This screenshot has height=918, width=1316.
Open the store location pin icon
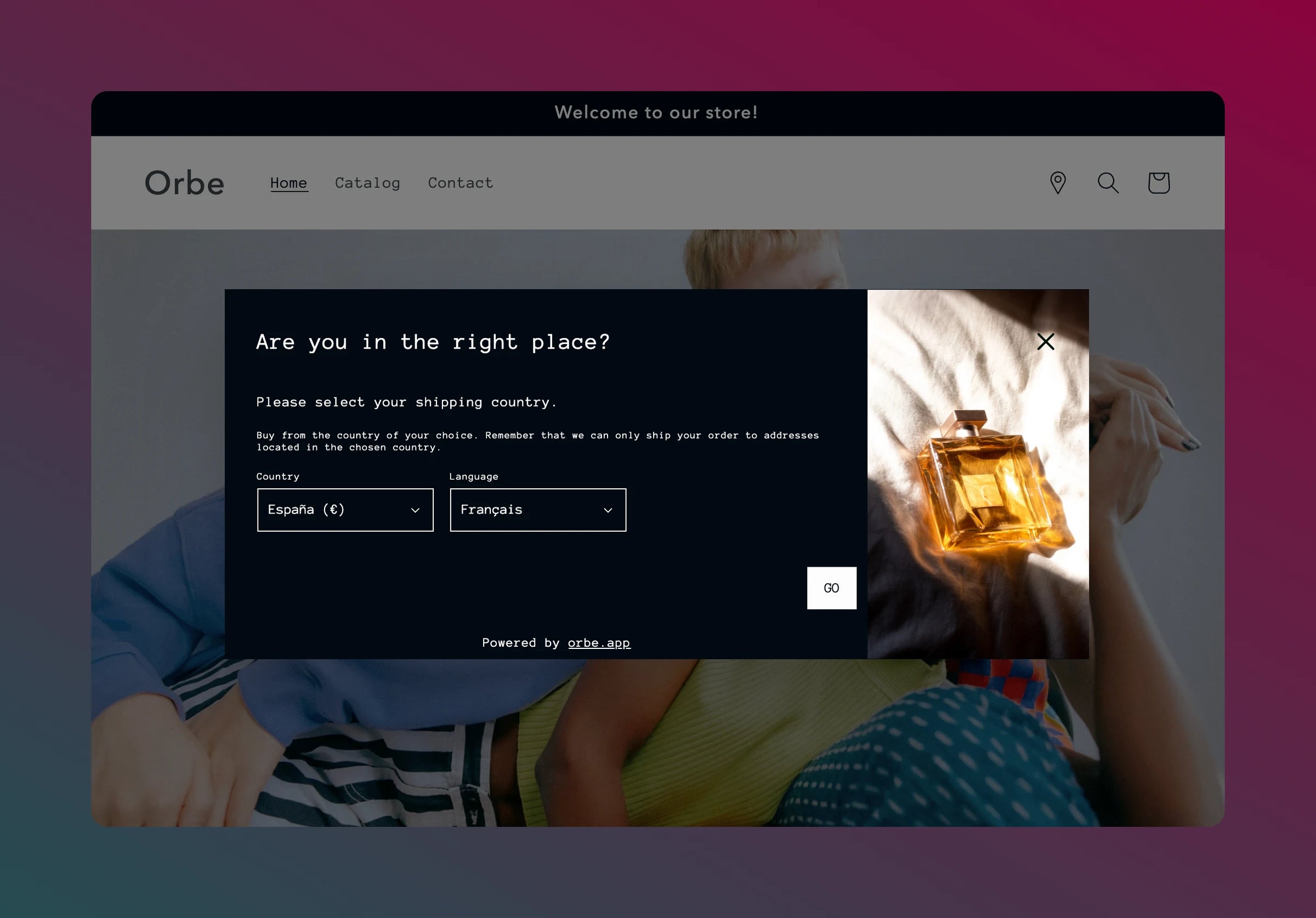1058,183
